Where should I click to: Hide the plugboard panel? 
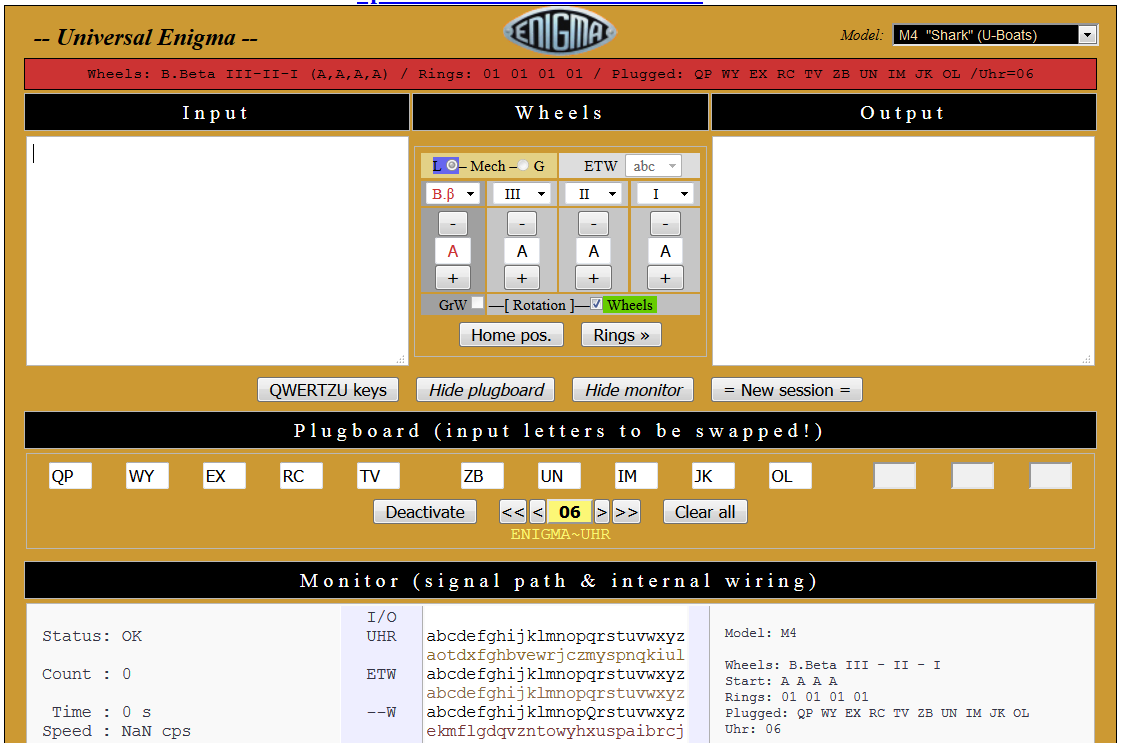pyautogui.click(x=485, y=389)
